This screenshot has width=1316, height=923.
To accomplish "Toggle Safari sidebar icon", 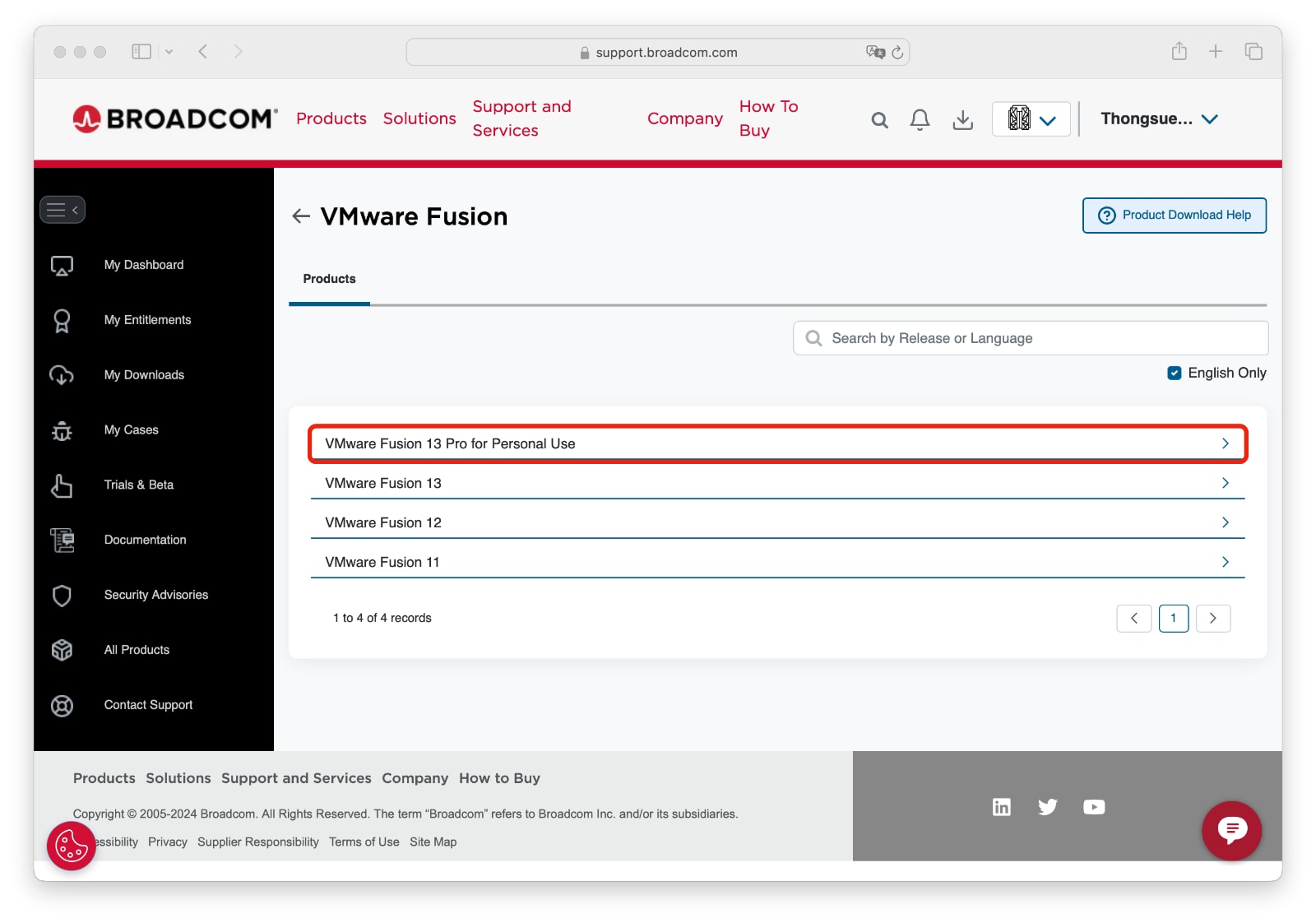I will click(x=141, y=51).
